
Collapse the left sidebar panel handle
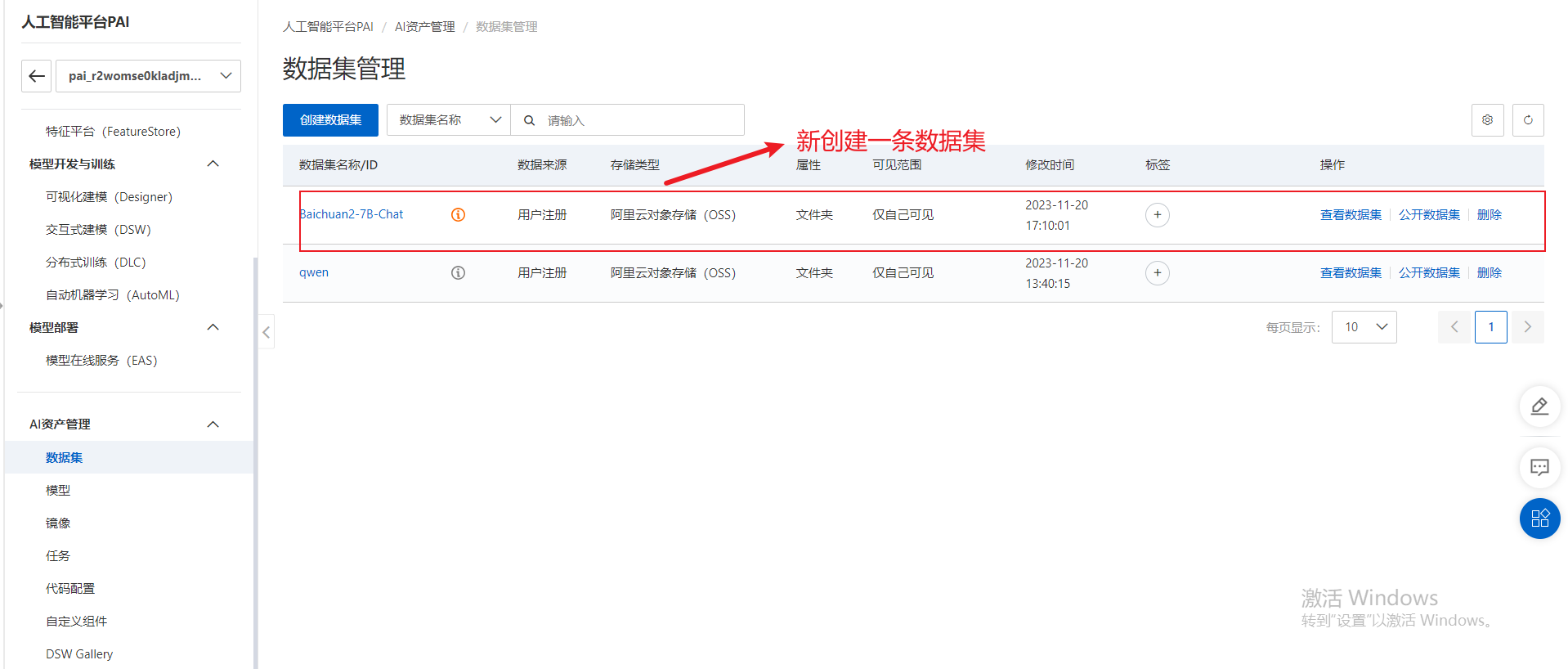[x=266, y=332]
